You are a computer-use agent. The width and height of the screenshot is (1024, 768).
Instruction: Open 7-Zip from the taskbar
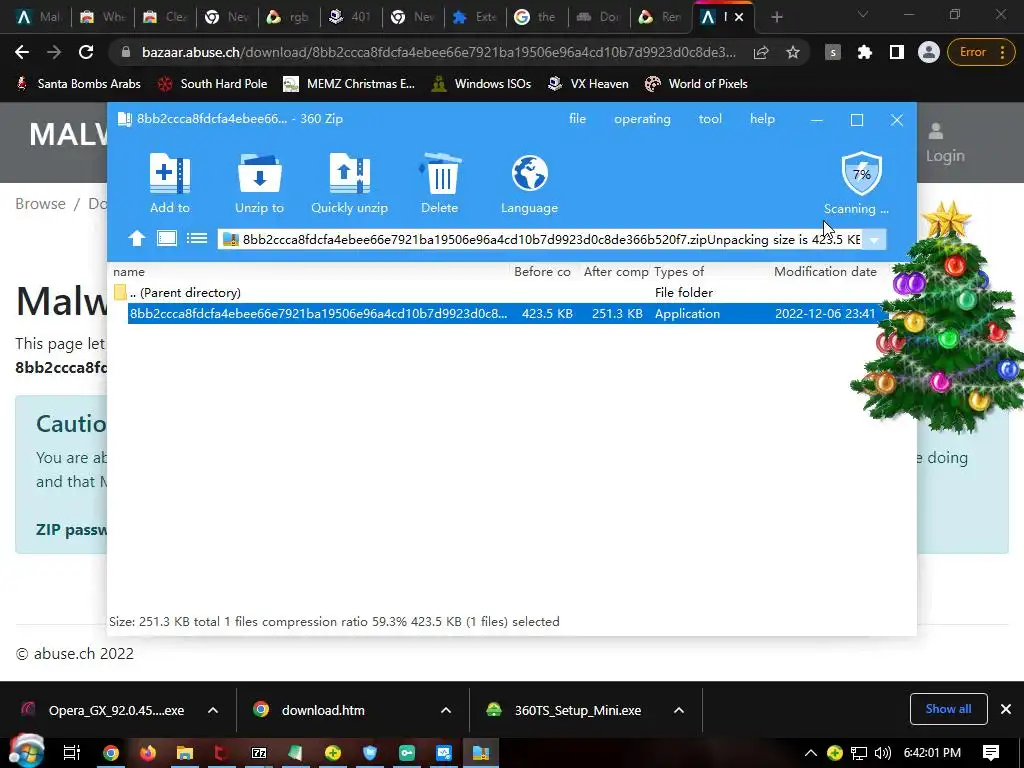pos(259,753)
